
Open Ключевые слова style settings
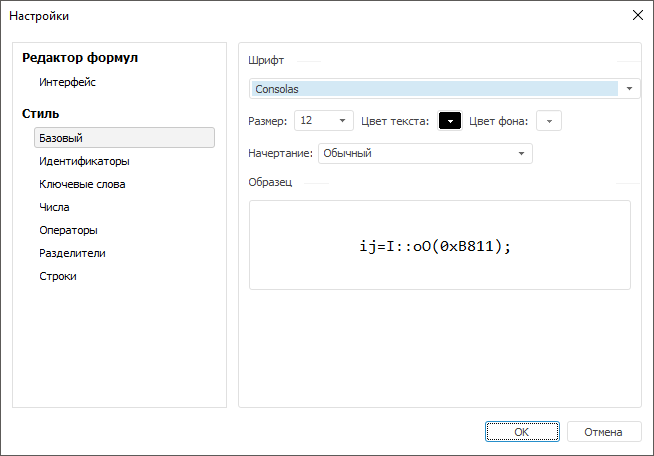pyautogui.click(x=82, y=184)
